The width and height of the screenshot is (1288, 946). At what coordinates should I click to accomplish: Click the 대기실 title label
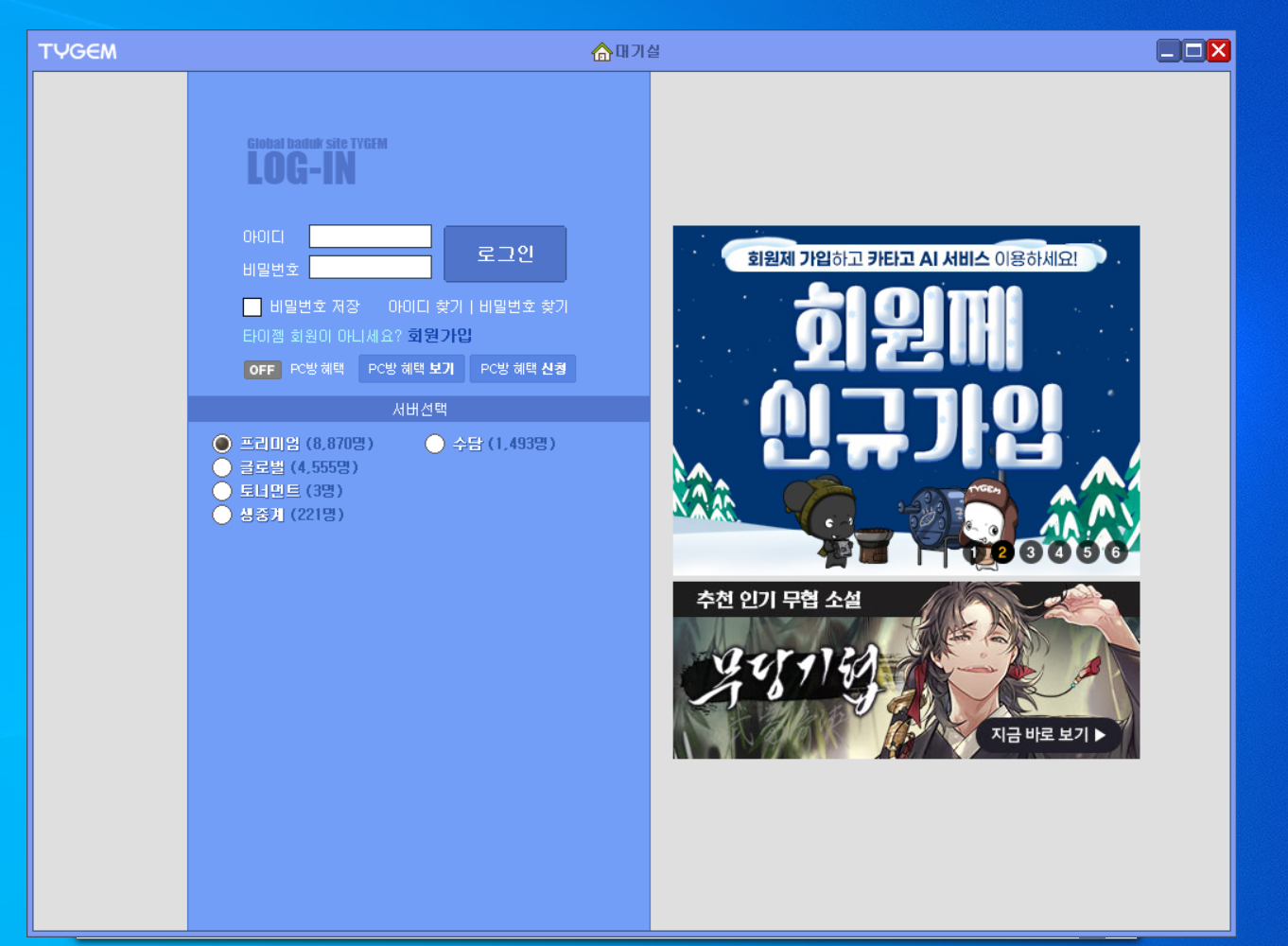tap(638, 51)
